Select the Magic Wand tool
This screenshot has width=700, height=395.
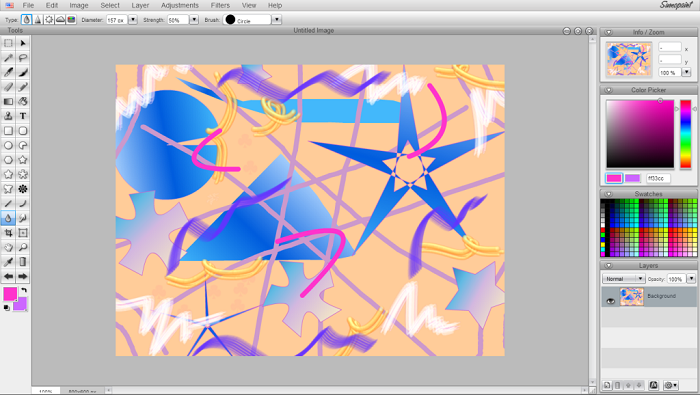click(x=8, y=58)
